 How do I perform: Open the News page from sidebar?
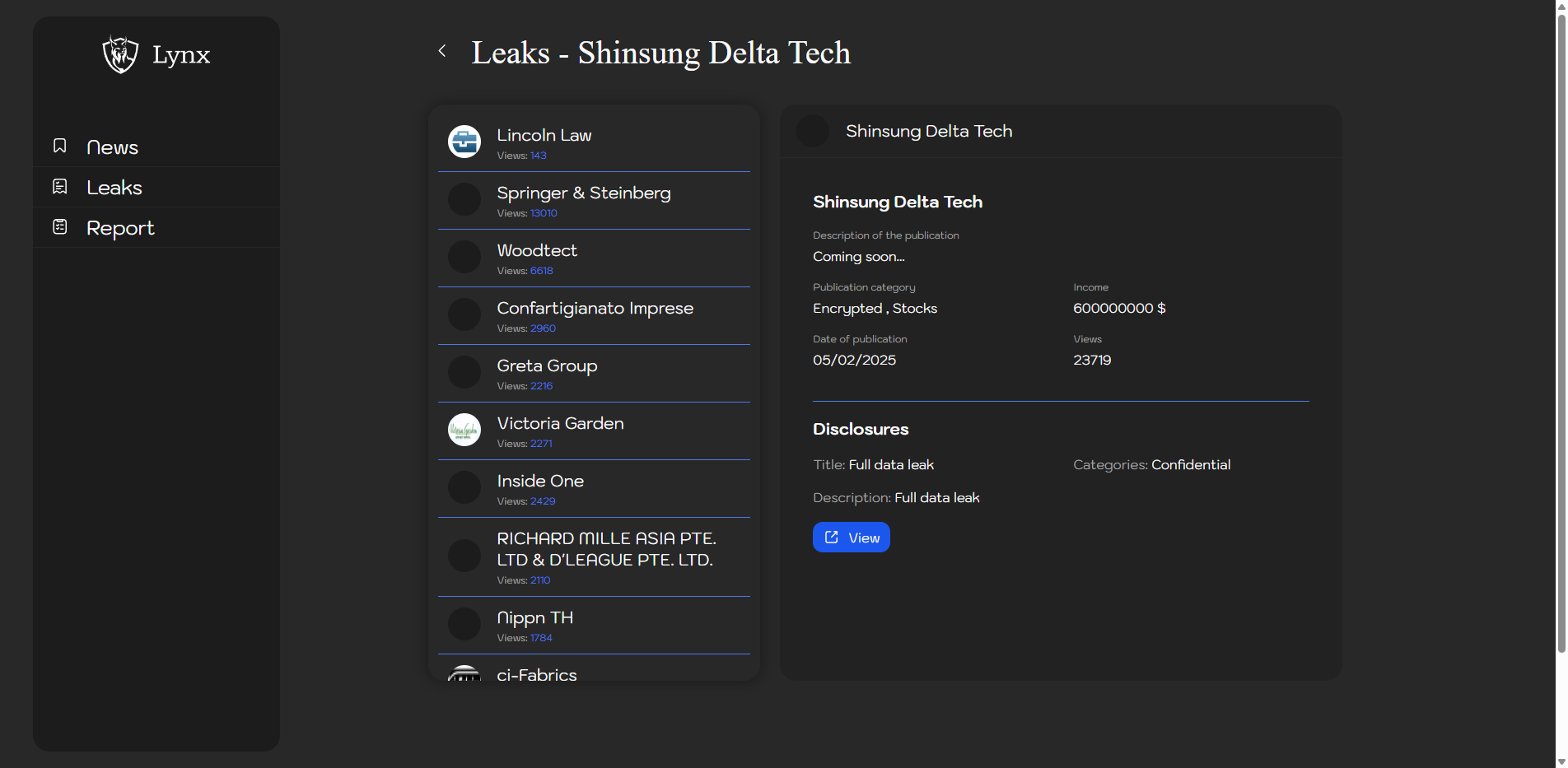(x=112, y=147)
